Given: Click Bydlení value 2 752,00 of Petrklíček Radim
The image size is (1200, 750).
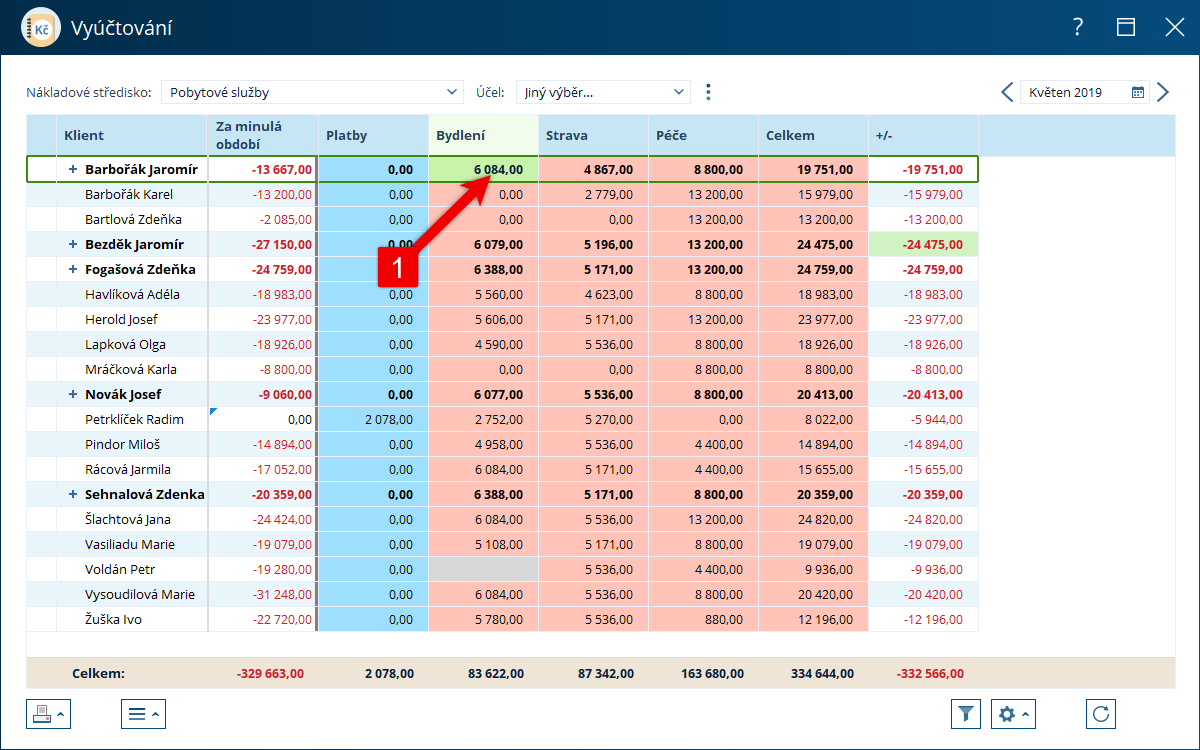Looking at the screenshot, I should pyautogui.click(x=484, y=420).
